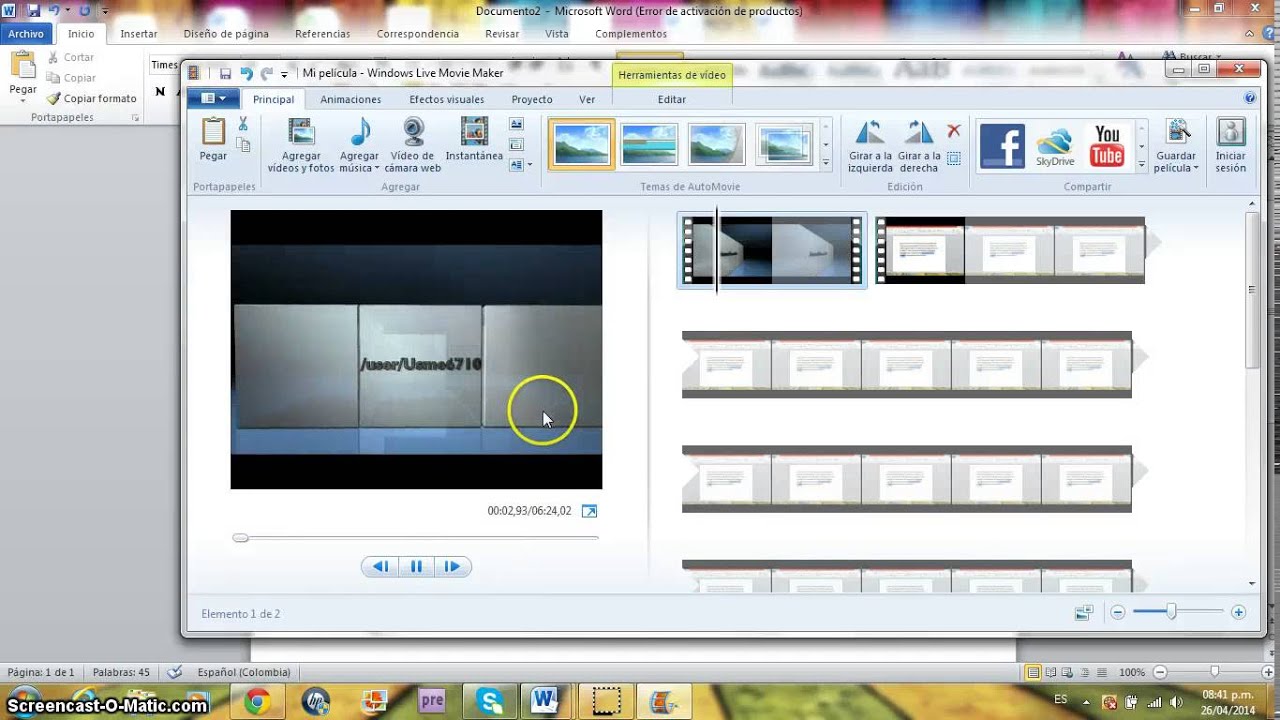
Task: Share the movie to YouTube
Action: click(1107, 145)
